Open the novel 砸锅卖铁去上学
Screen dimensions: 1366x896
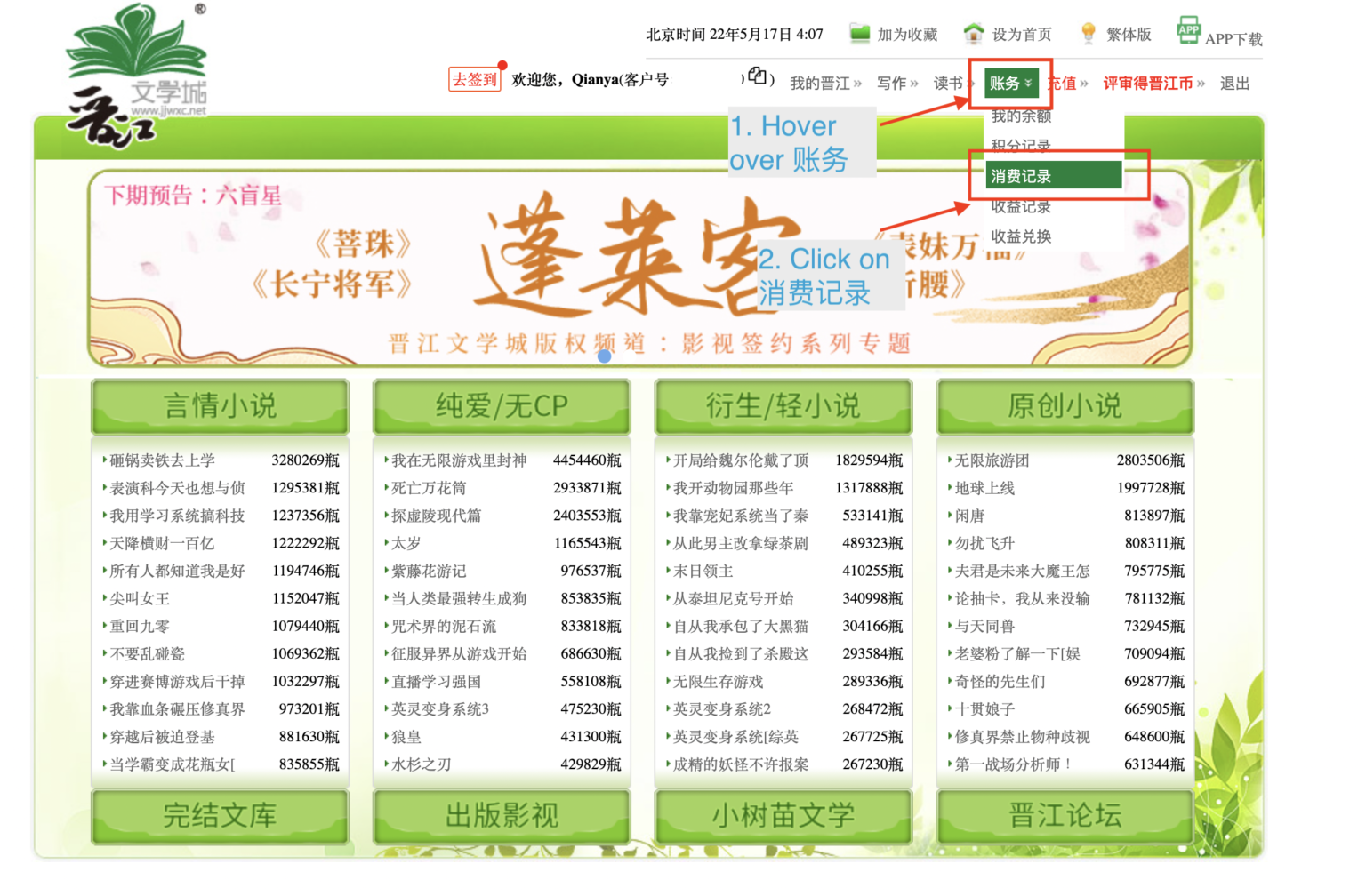163,460
